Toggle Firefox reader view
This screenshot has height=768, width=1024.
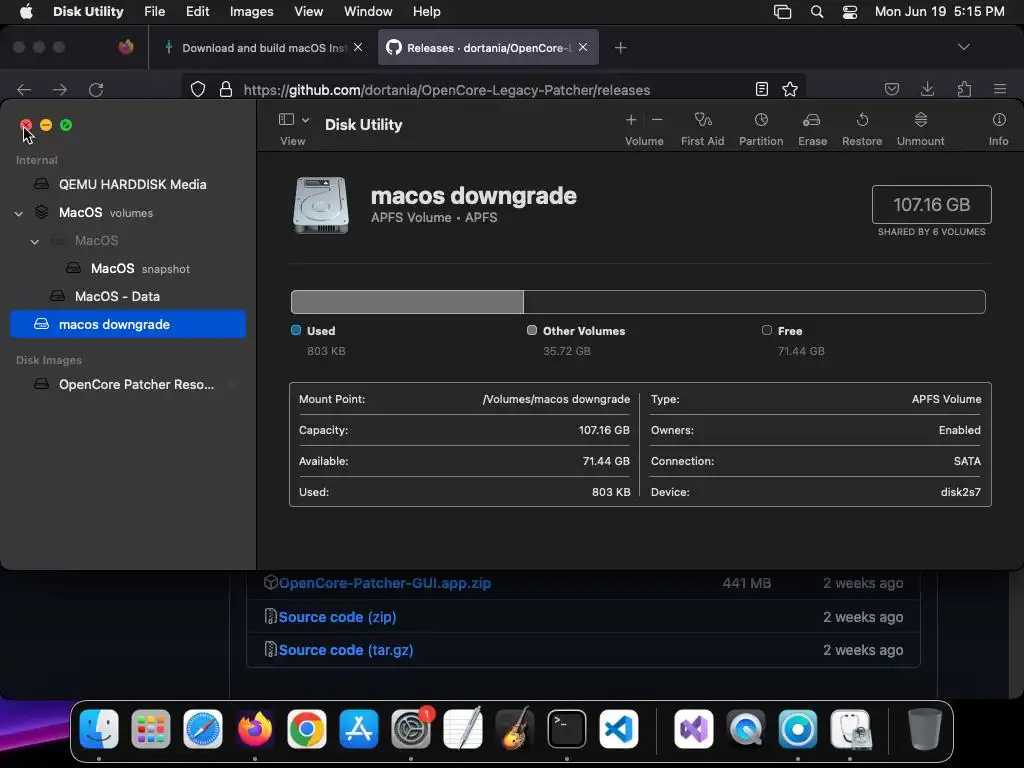pyautogui.click(x=761, y=89)
